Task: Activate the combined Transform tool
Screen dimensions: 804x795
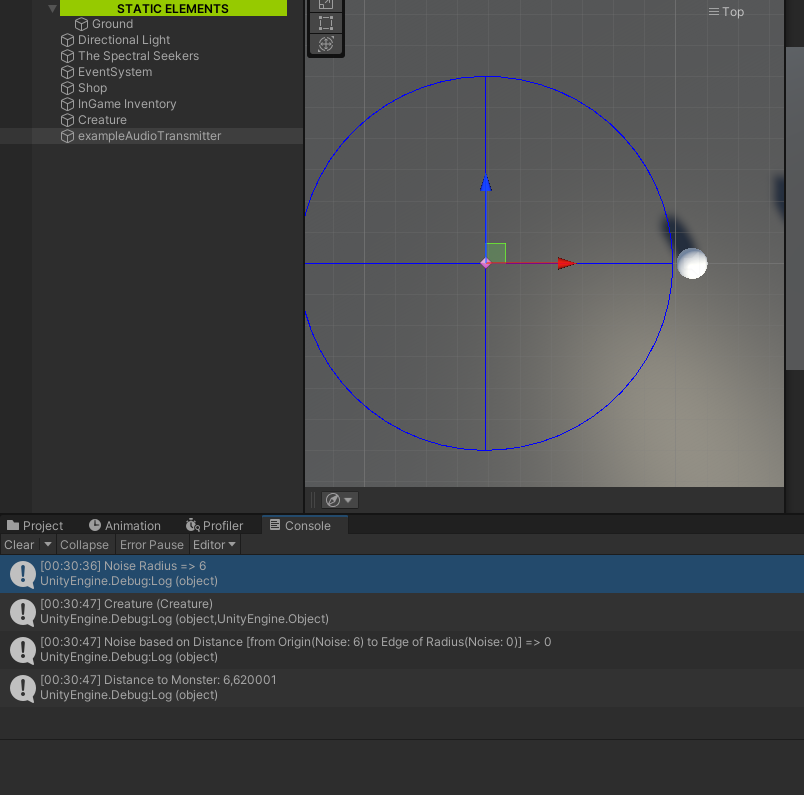Action: [325, 44]
